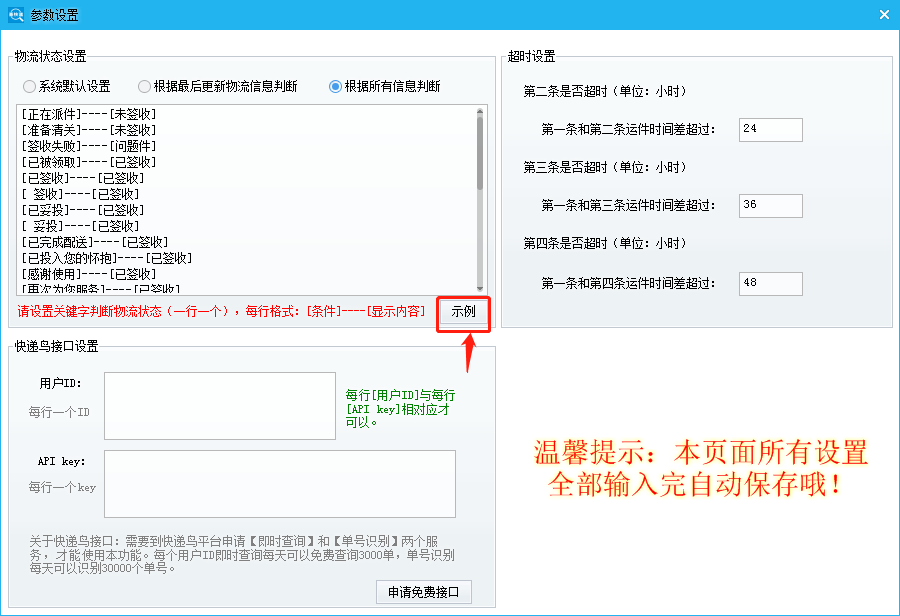Click the app icon in the title bar

(x=15, y=15)
